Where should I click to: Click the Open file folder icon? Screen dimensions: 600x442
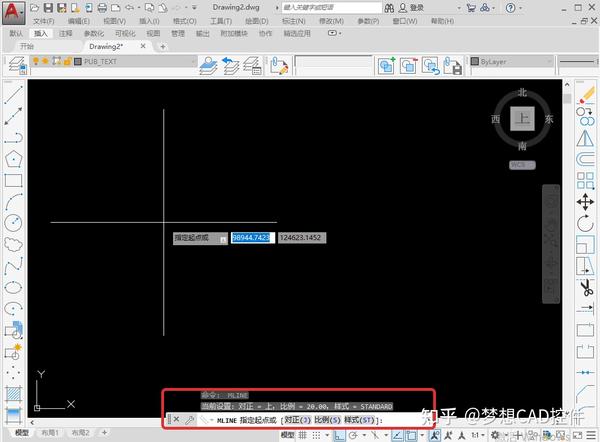(34, 8)
